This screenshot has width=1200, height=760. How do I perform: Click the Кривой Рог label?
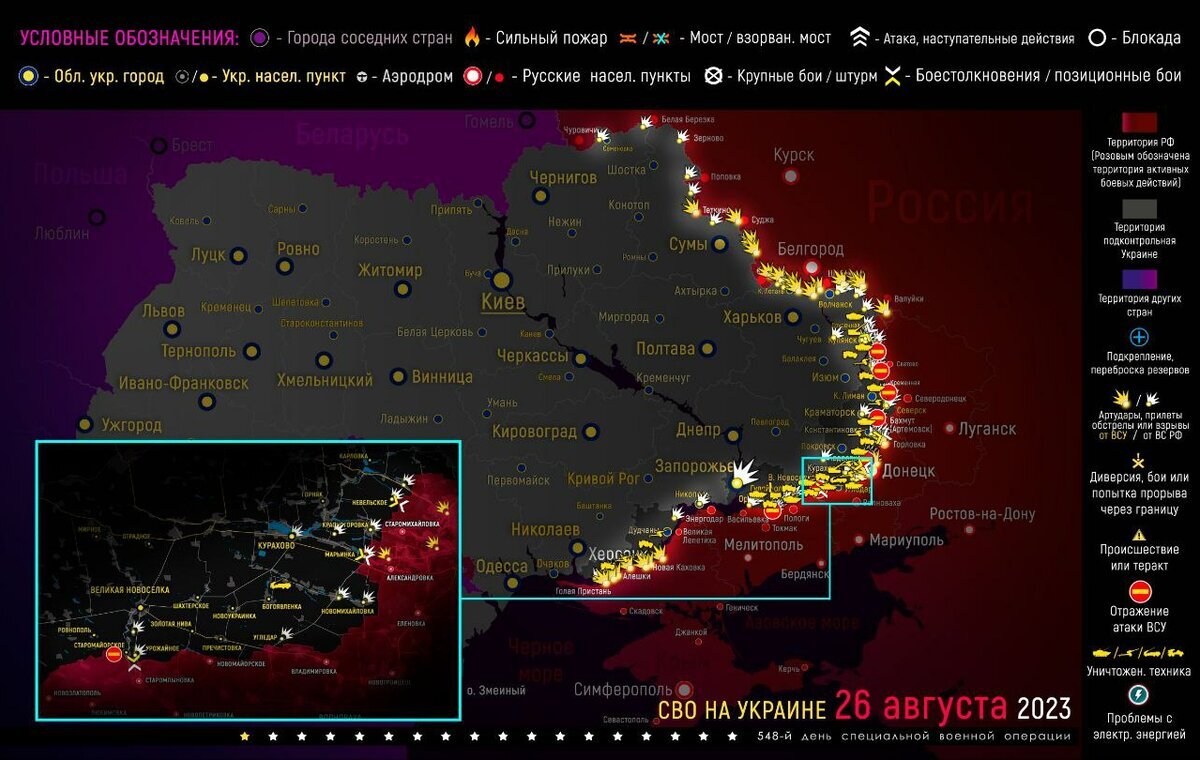[602, 478]
